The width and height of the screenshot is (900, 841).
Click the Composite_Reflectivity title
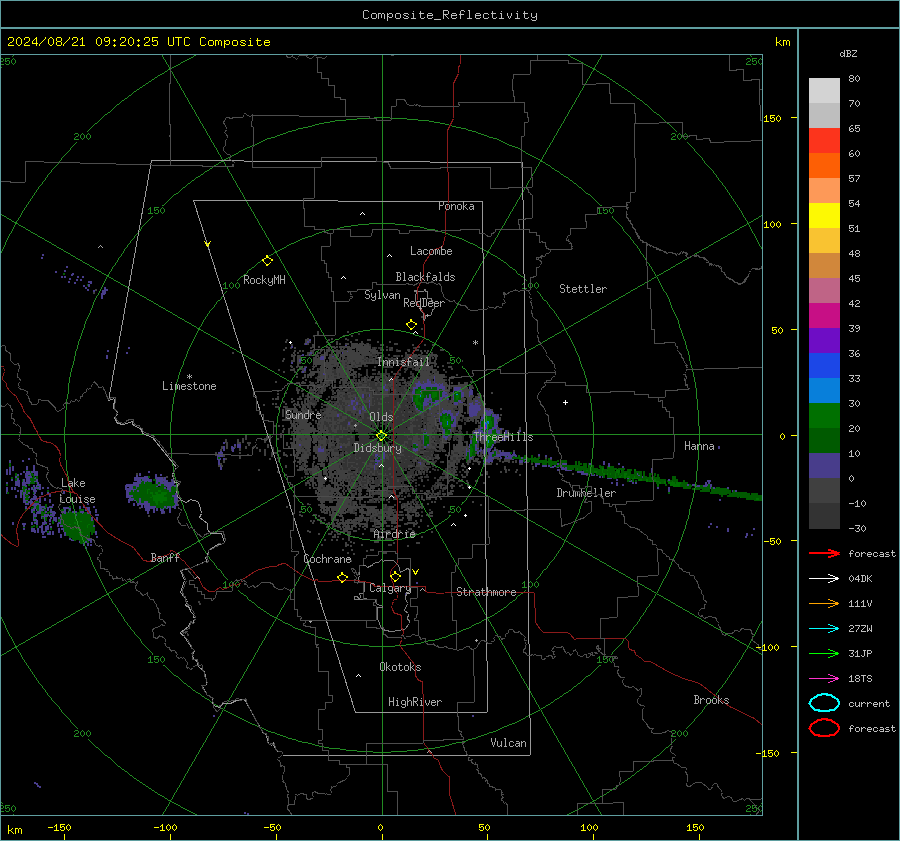tap(450, 15)
